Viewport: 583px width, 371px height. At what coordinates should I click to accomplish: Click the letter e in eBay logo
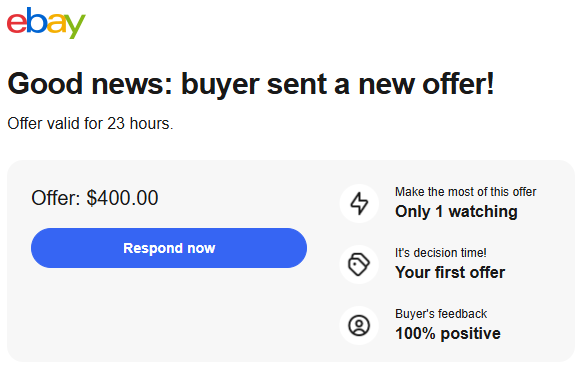[x=17, y=23]
